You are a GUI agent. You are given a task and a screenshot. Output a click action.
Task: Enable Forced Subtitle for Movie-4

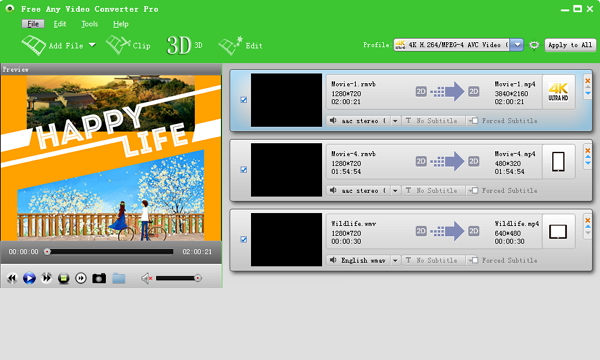click(x=474, y=191)
